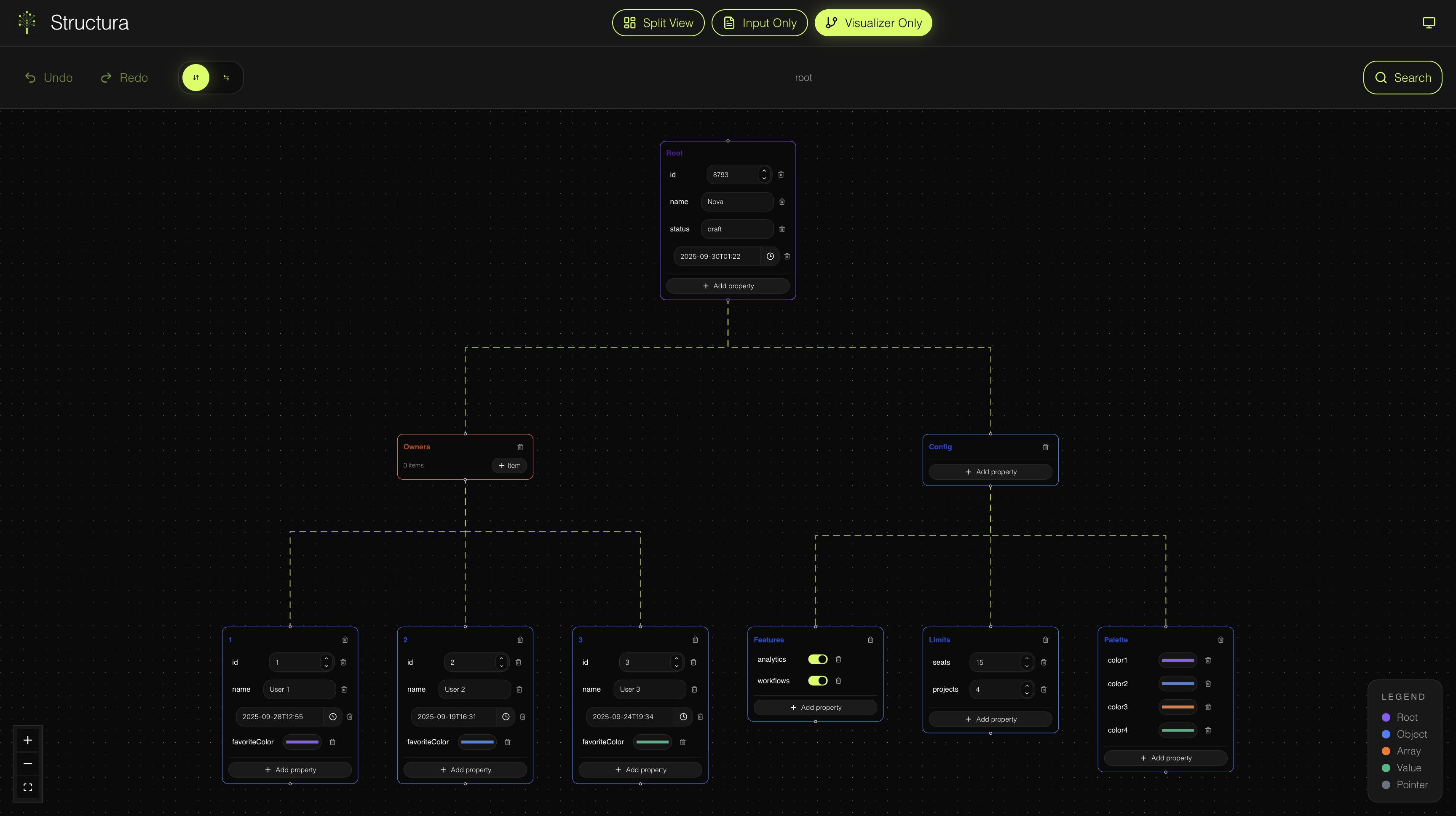Add an Item to Owners
The height and width of the screenshot is (816, 1456).
pos(509,465)
